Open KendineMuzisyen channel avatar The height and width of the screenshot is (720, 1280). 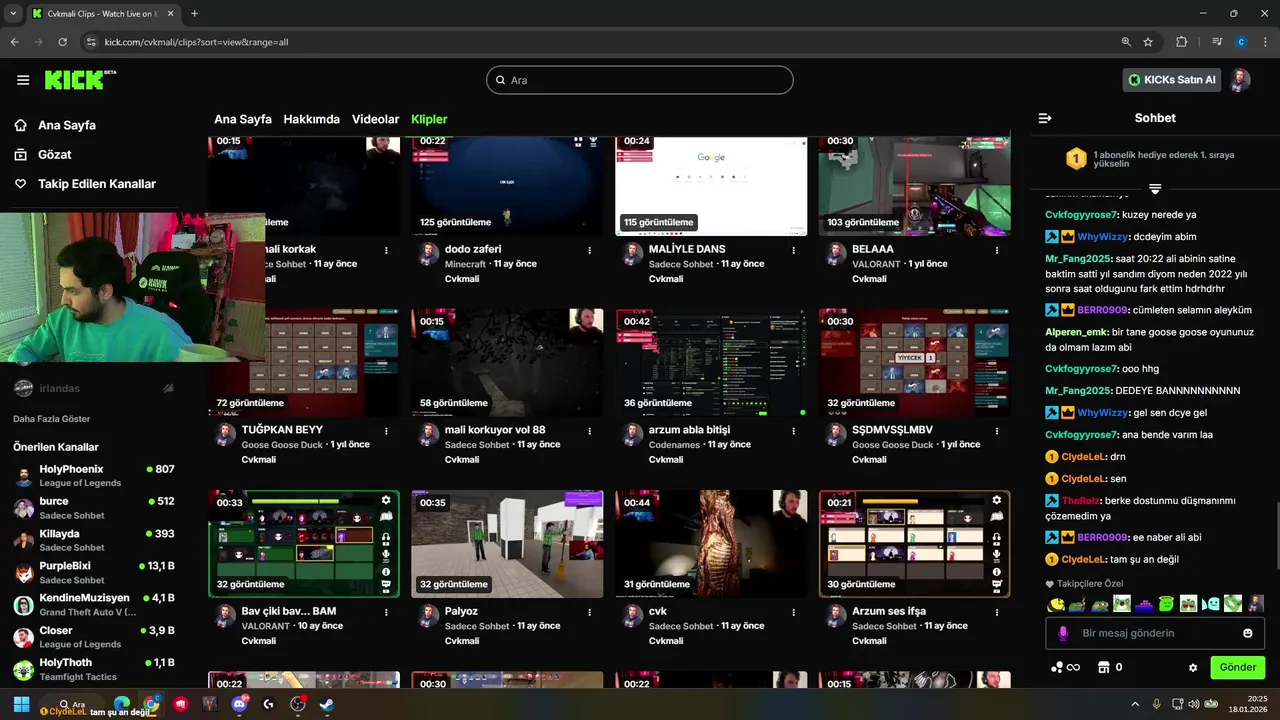[x=23, y=605]
